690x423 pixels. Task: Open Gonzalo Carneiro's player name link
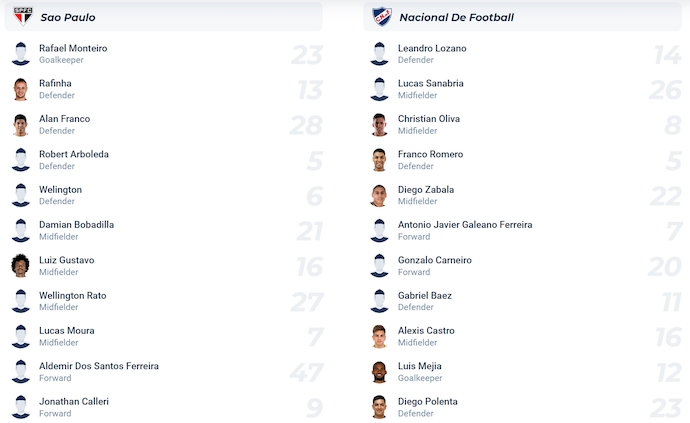[435, 260]
